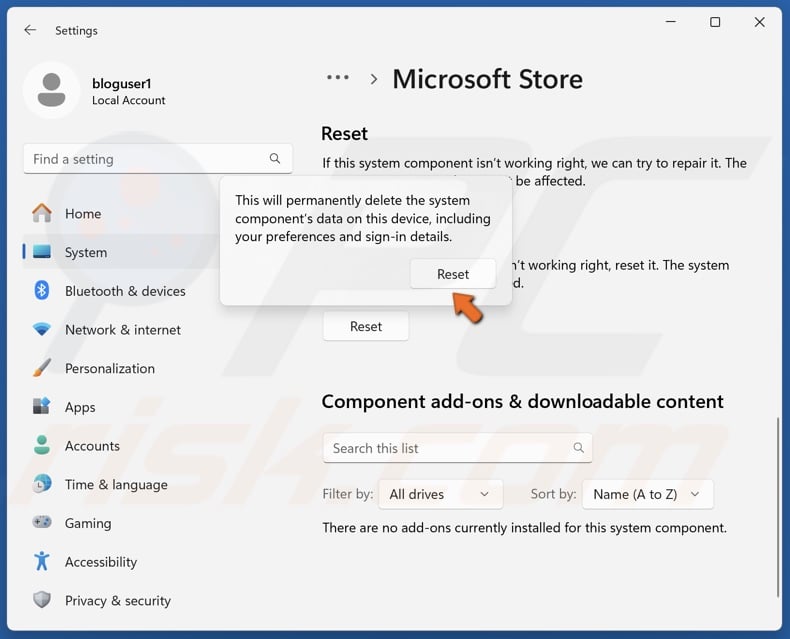Click the Bluetooth icon in sidebar
Image resolution: width=790 pixels, height=639 pixels.
42,290
